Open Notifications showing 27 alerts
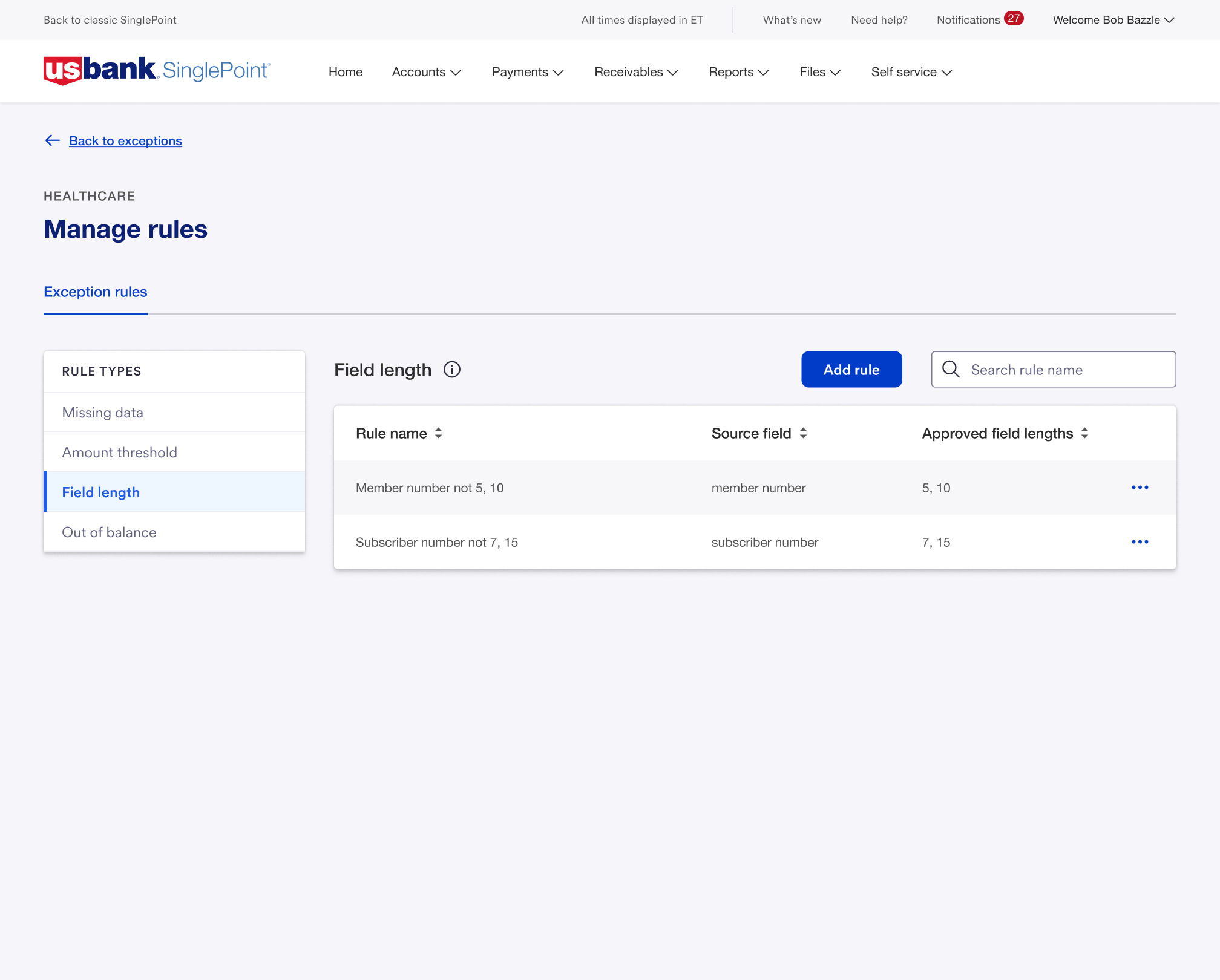 coord(979,19)
